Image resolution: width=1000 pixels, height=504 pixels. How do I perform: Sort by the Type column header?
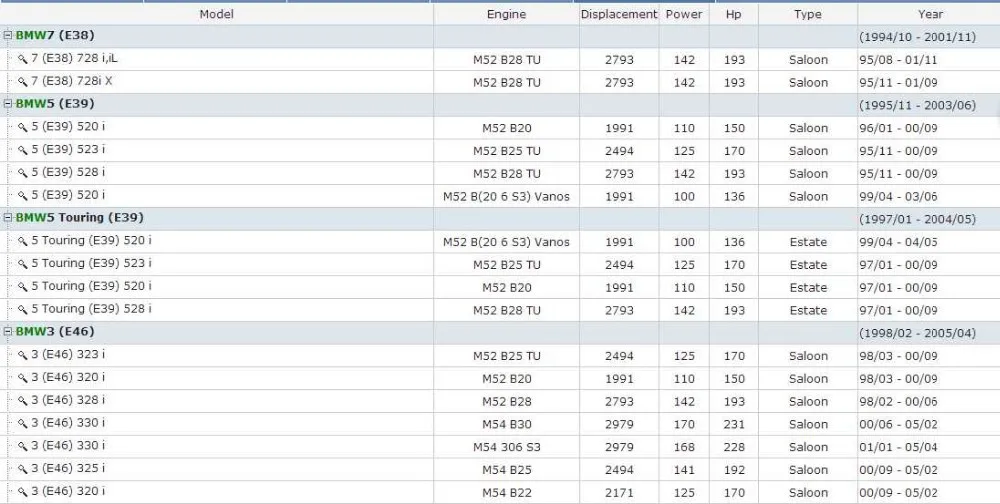tap(807, 14)
